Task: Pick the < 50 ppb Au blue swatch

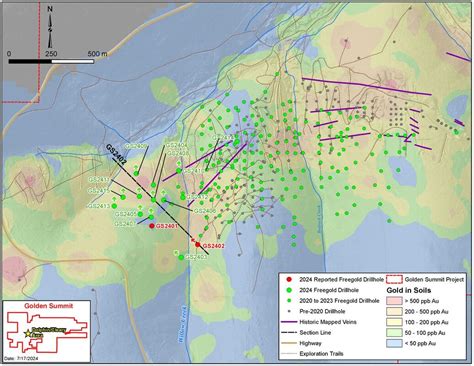Action: 394,343
